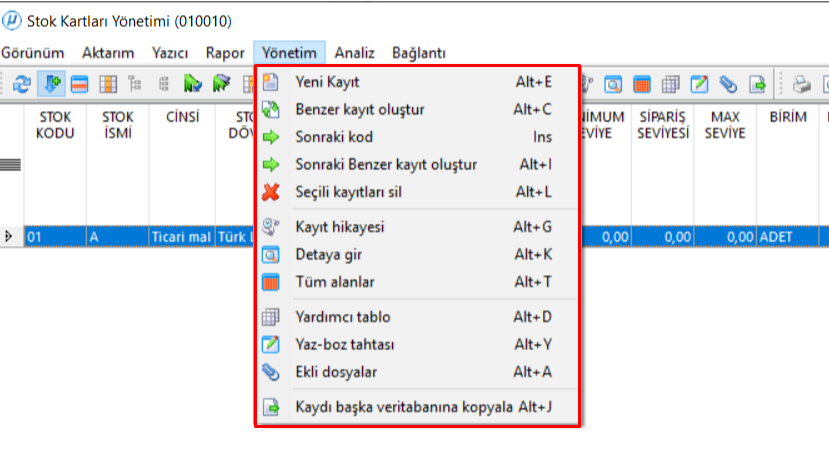Open the Rapor menu
Image resolution: width=829 pixels, height=460 pixels.
tap(225, 53)
